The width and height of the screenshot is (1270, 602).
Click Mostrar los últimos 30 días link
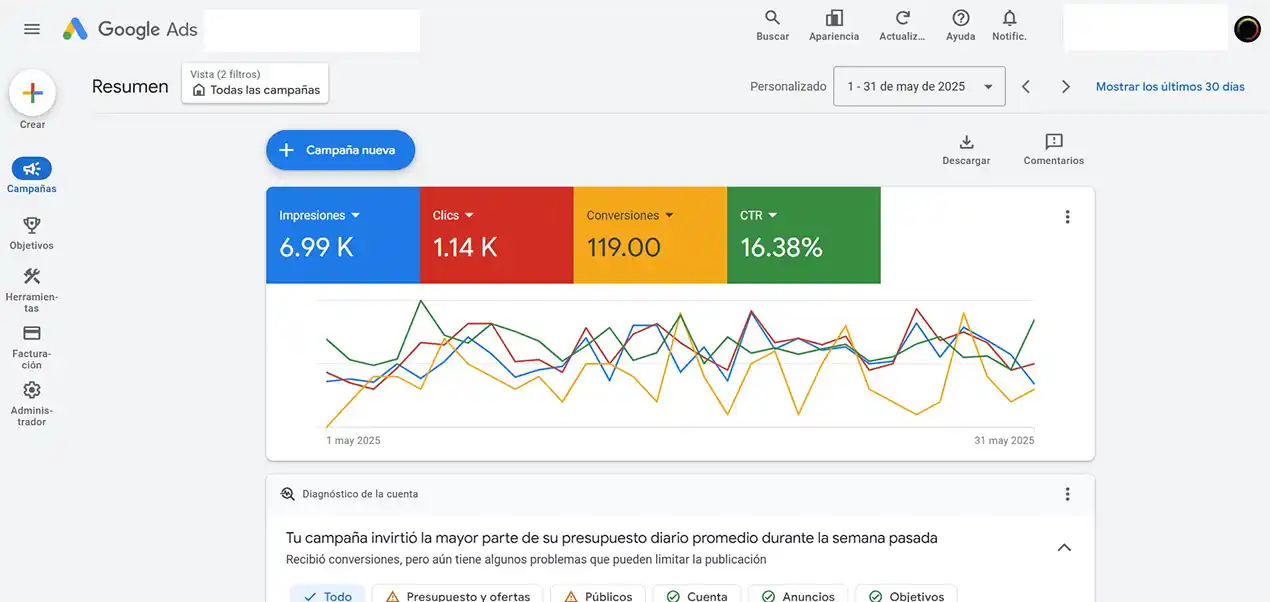[1170, 87]
